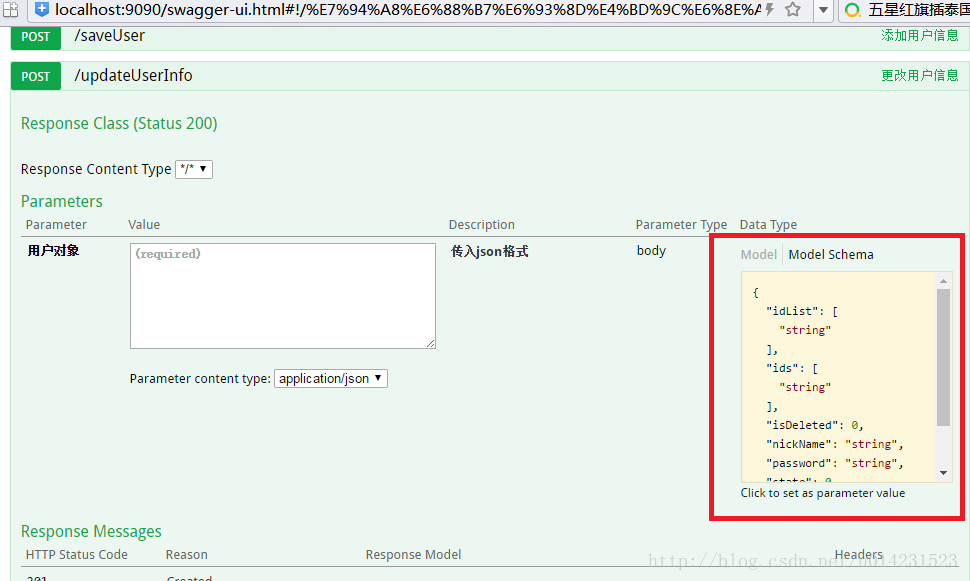Viewport: 970px width, 581px height.
Task: Click the bookmark star icon in address bar
Action: (792, 9)
